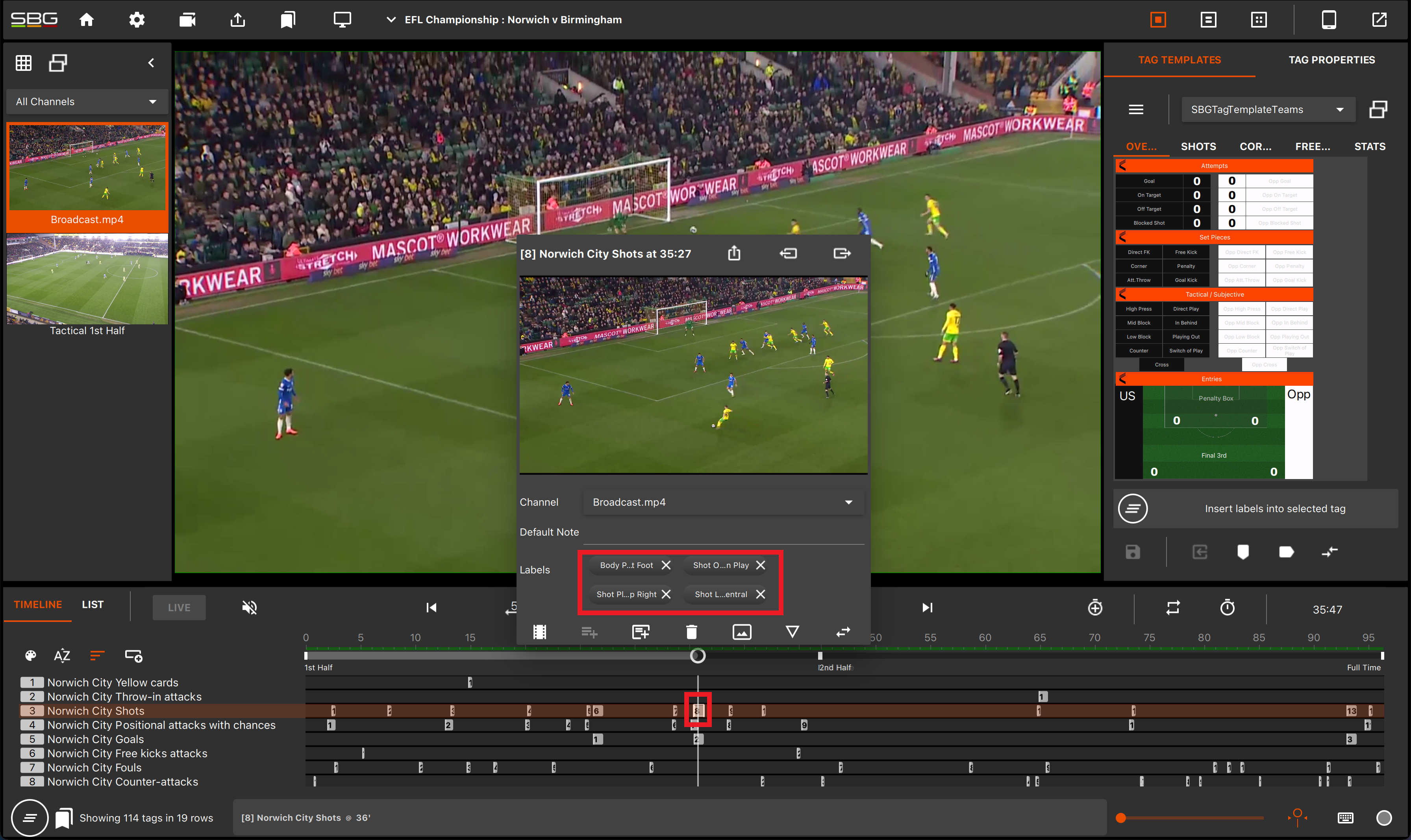Click the share icon in tag popup
This screenshot has width=1411, height=840.
(x=733, y=253)
